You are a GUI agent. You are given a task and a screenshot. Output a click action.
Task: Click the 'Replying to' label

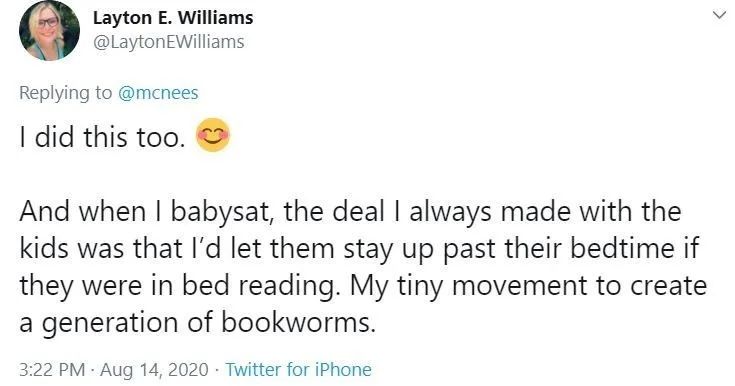[66, 93]
